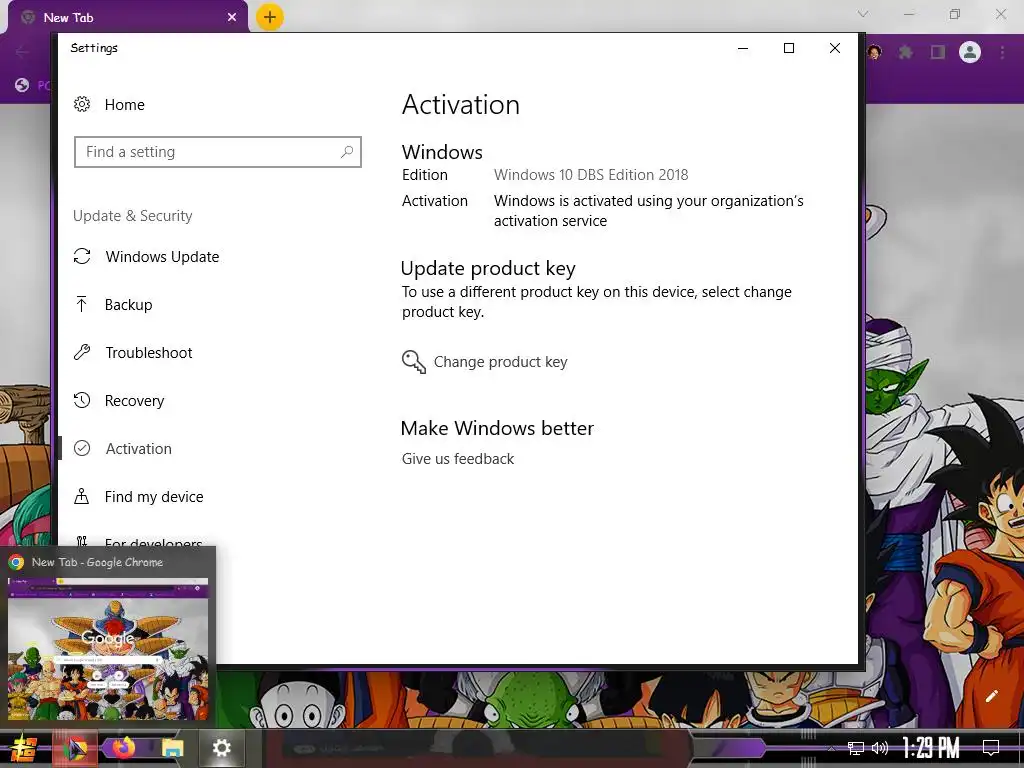Screen dimensions: 1024x768
Task: Click the round avatar extension icon in Chrome's toolbar
Action: pos(875,52)
